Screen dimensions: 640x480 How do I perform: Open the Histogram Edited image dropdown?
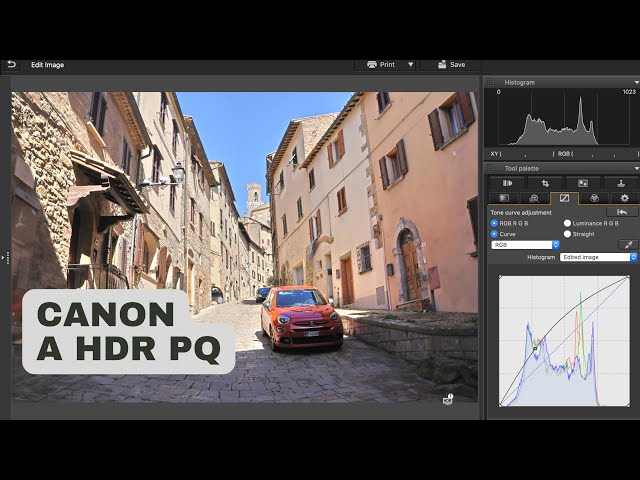coord(598,257)
